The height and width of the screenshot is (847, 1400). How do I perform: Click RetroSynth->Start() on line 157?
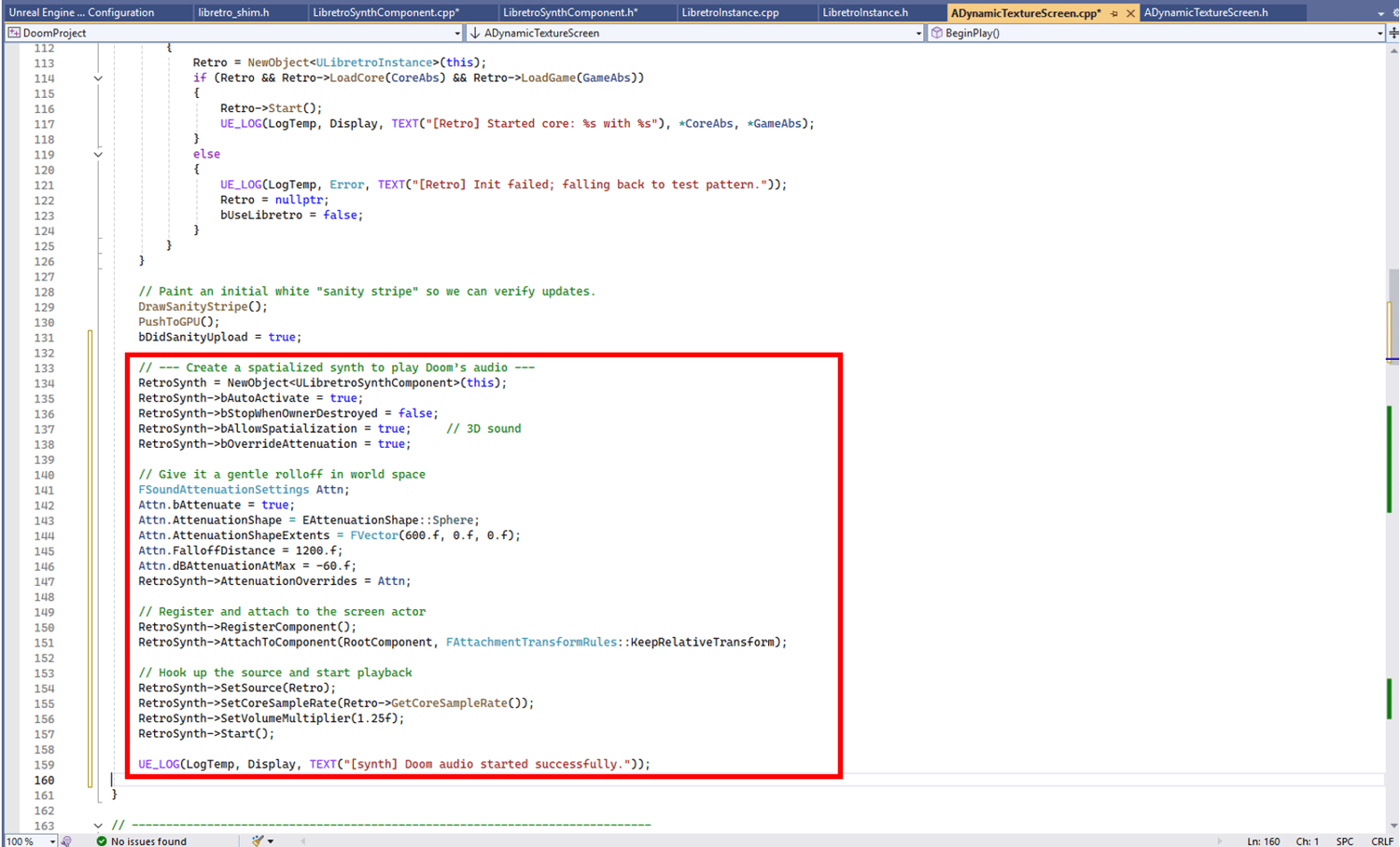(206, 734)
